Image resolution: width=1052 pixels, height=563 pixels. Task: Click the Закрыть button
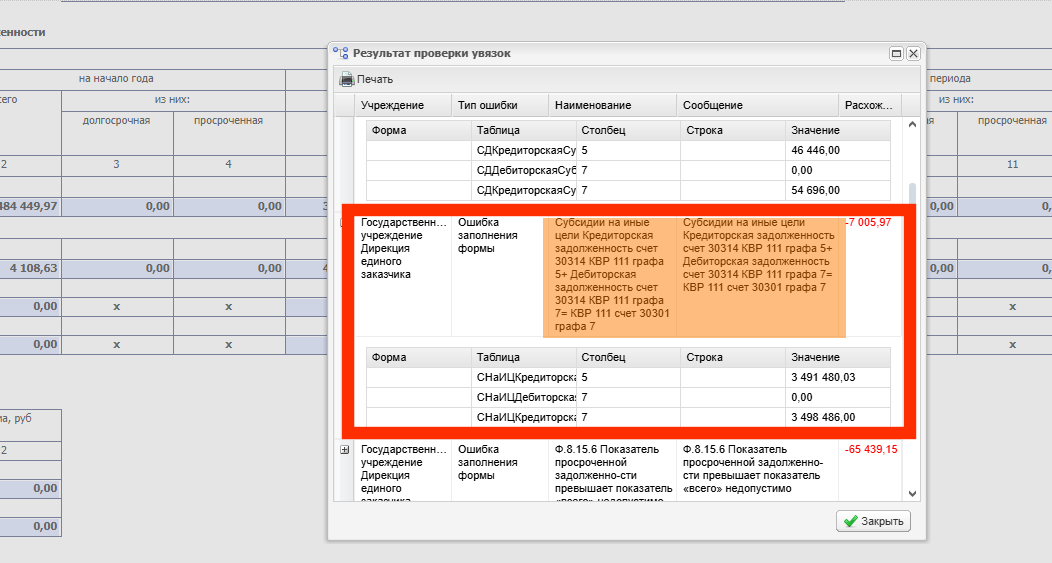[873, 521]
